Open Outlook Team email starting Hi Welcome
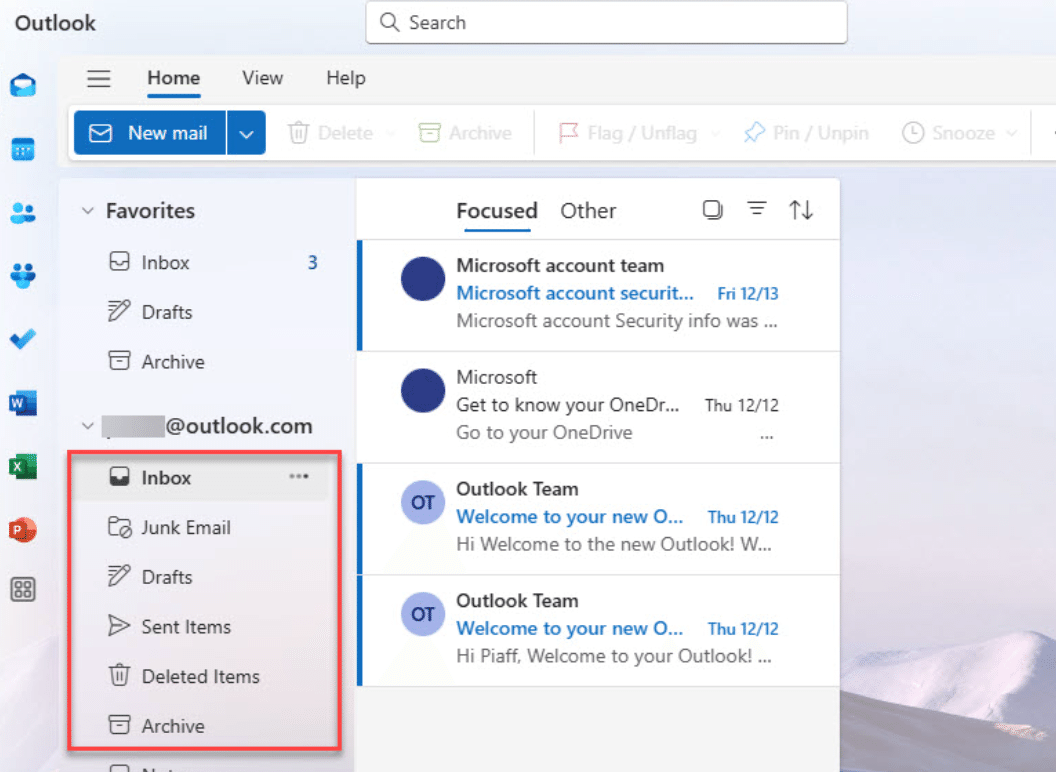 pos(598,519)
